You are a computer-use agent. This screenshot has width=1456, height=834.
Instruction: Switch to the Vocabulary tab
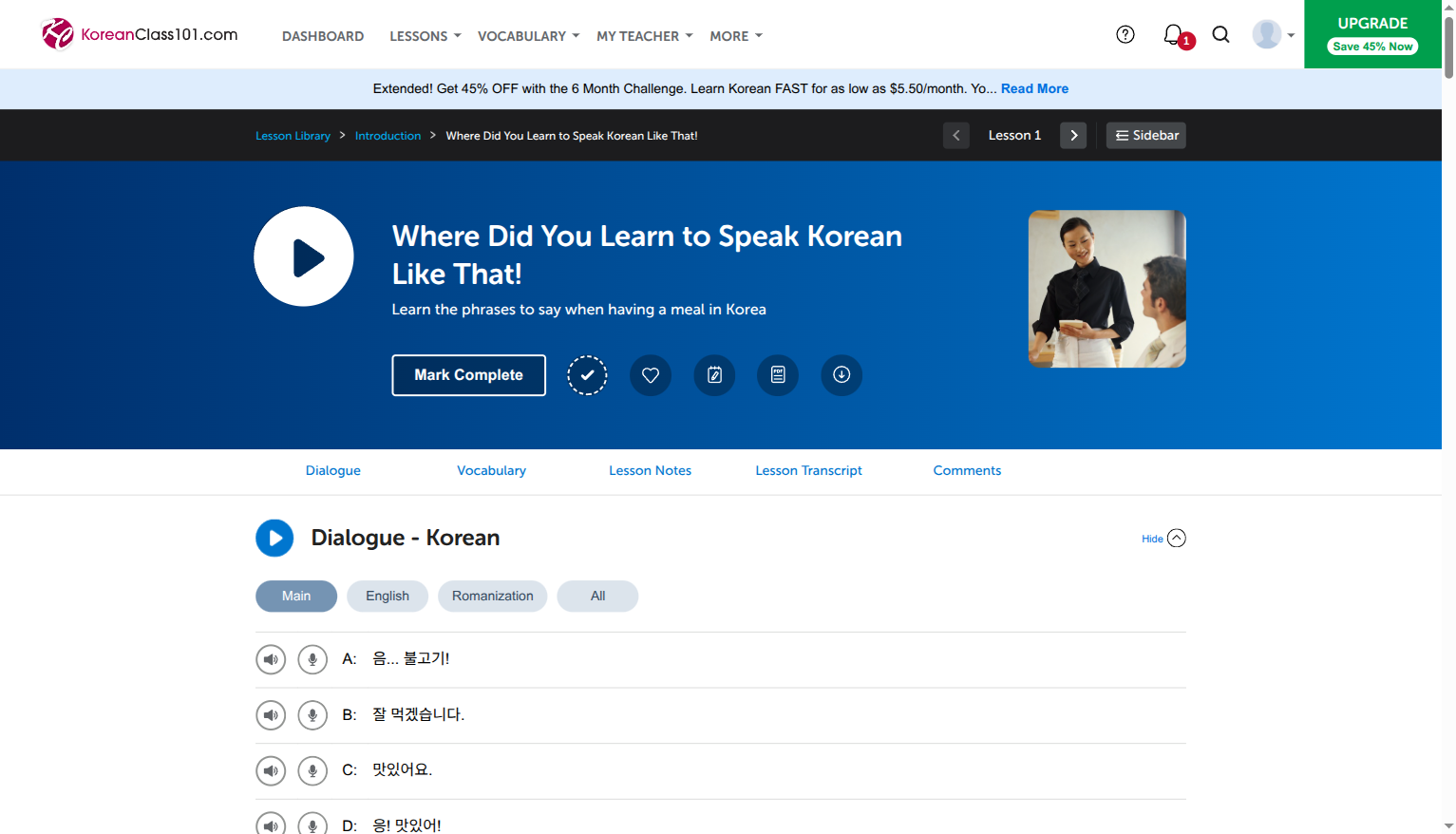[491, 471]
